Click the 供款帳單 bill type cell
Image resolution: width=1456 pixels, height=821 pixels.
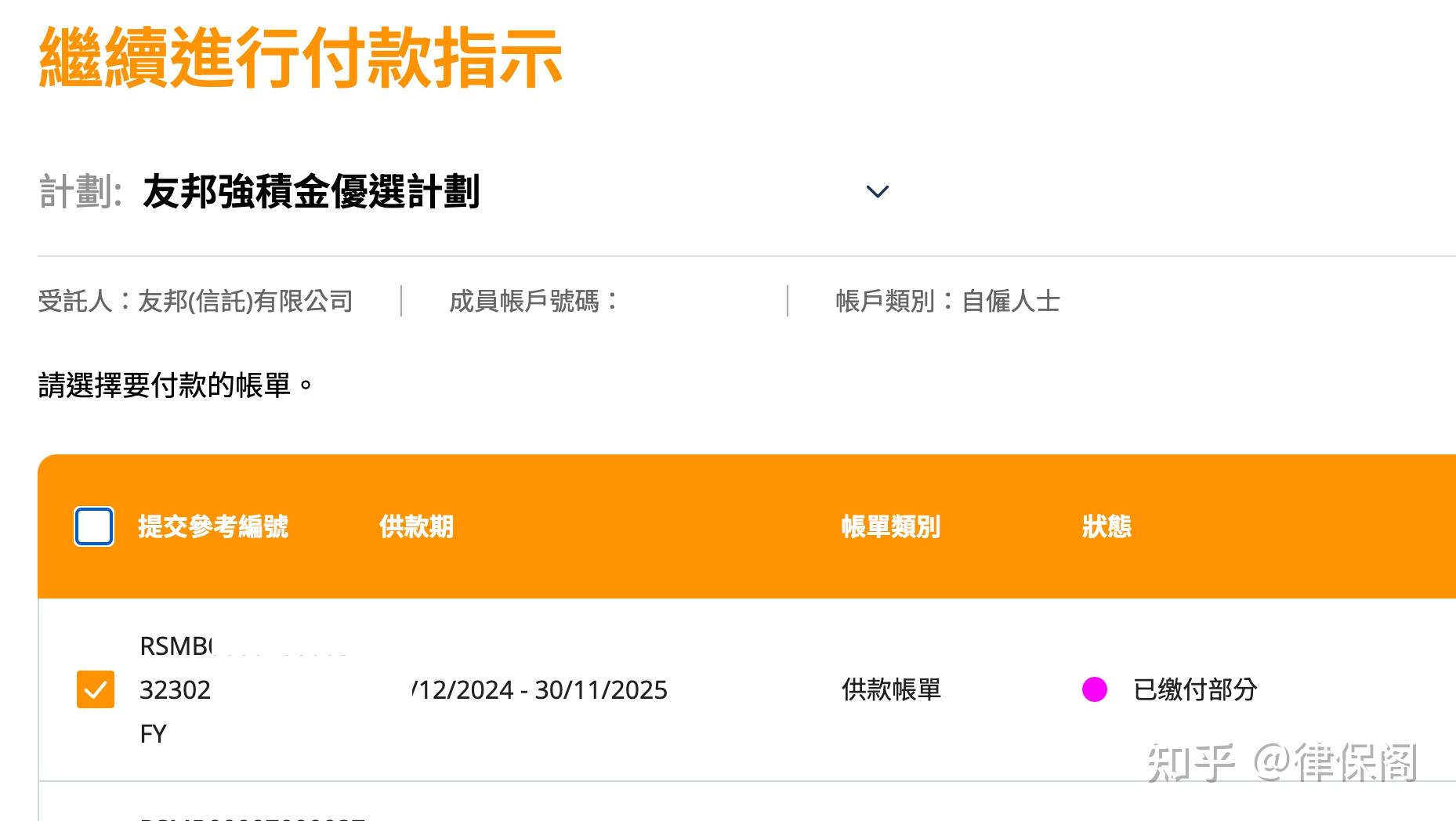coord(891,689)
